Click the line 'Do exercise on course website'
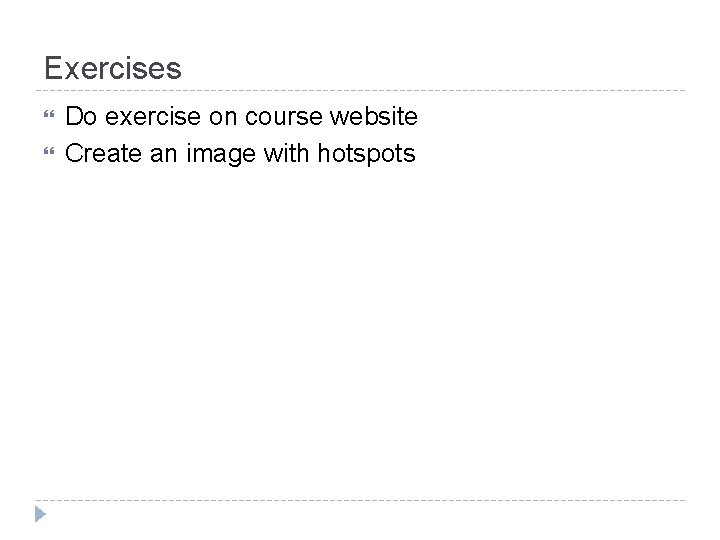Screen dimensions: 720x540 pos(241,116)
